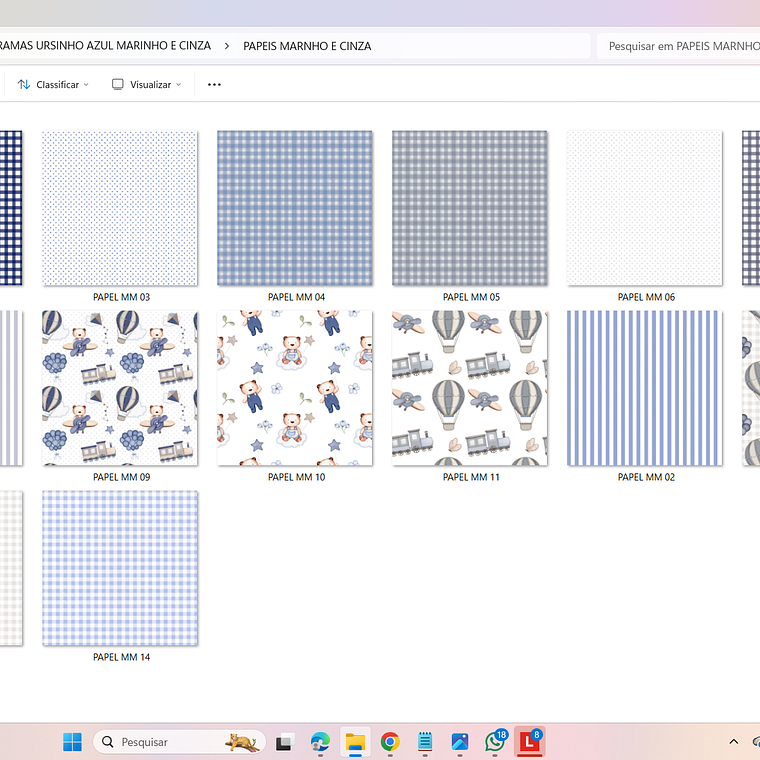760x760 pixels.
Task: Click the folder search field
Action: coord(680,46)
